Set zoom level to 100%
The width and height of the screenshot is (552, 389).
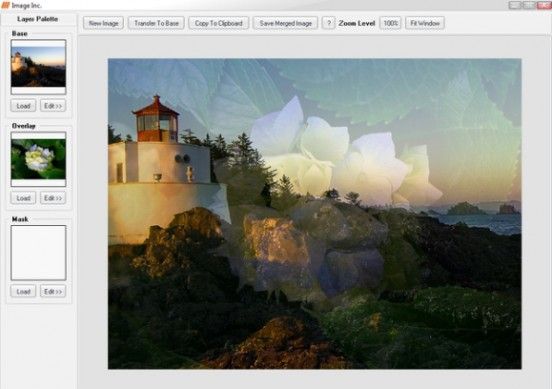[390, 23]
